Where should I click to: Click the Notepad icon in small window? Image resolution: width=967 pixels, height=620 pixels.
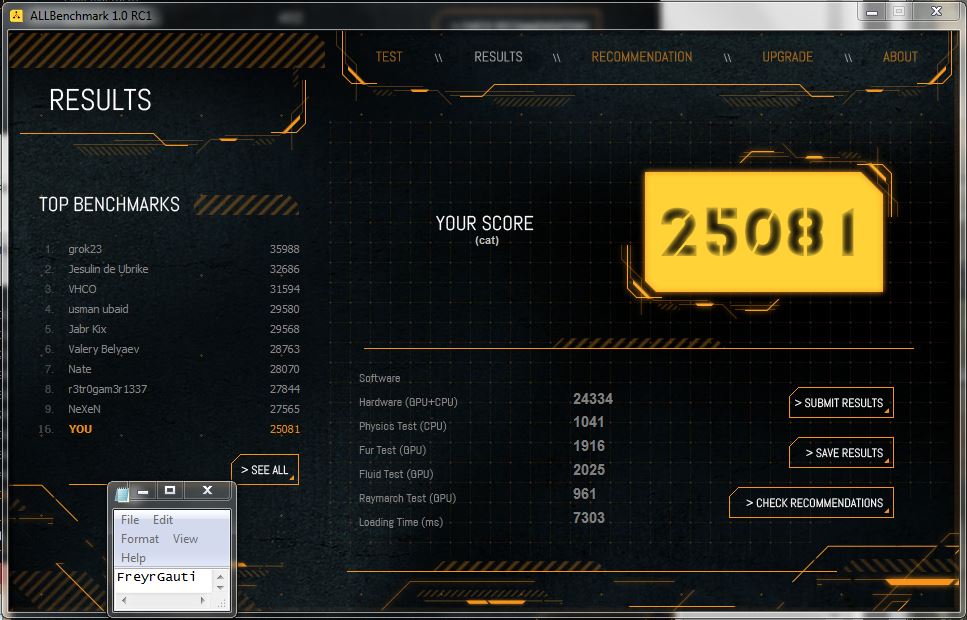122,492
